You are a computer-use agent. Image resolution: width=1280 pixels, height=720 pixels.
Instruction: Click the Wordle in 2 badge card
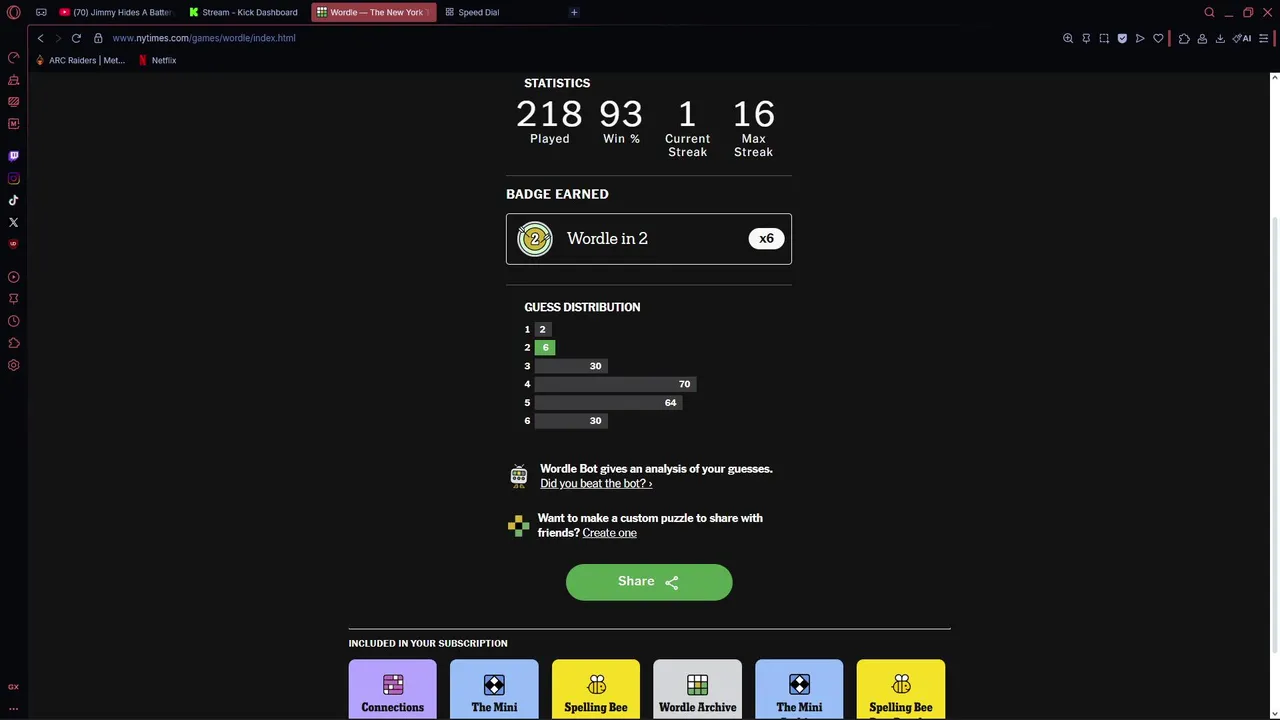click(x=649, y=239)
